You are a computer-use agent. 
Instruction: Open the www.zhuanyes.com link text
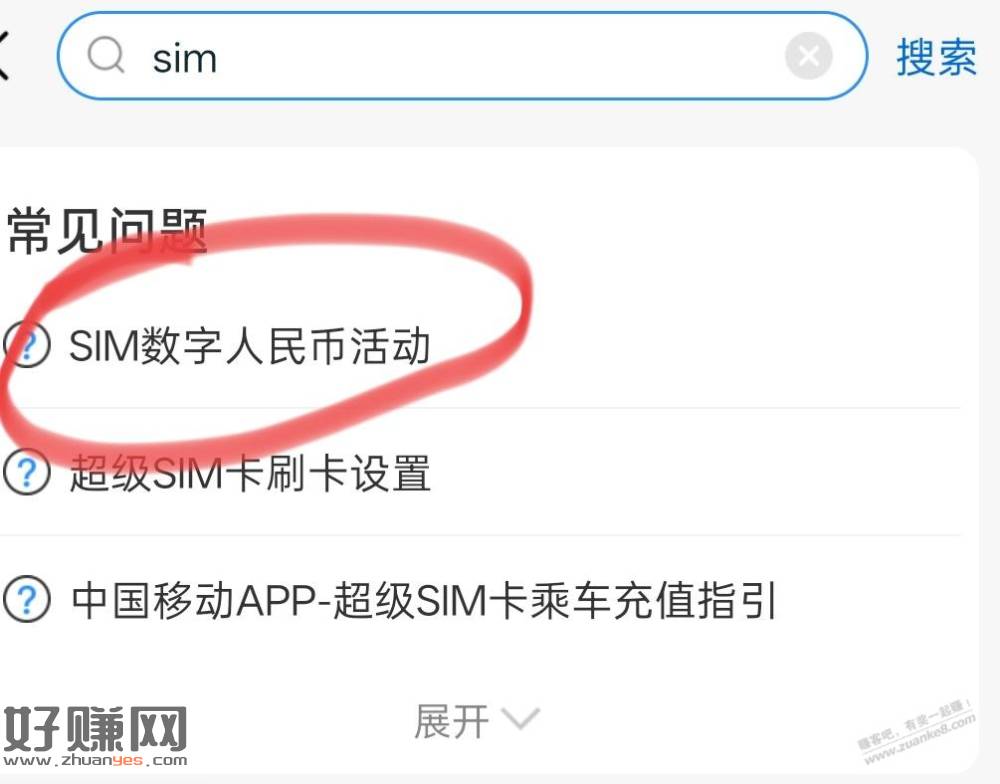95,760
